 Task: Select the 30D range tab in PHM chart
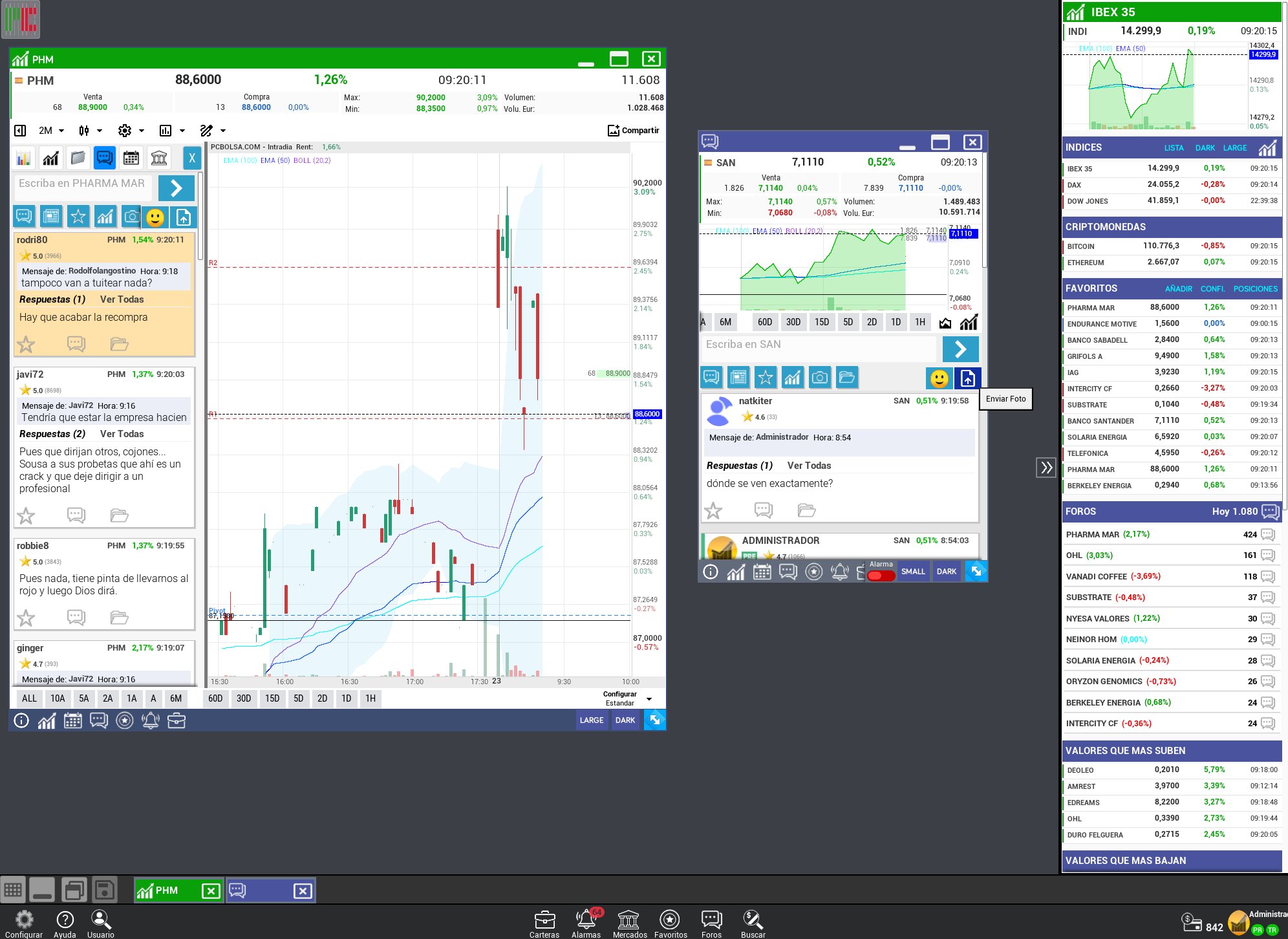pos(244,698)
